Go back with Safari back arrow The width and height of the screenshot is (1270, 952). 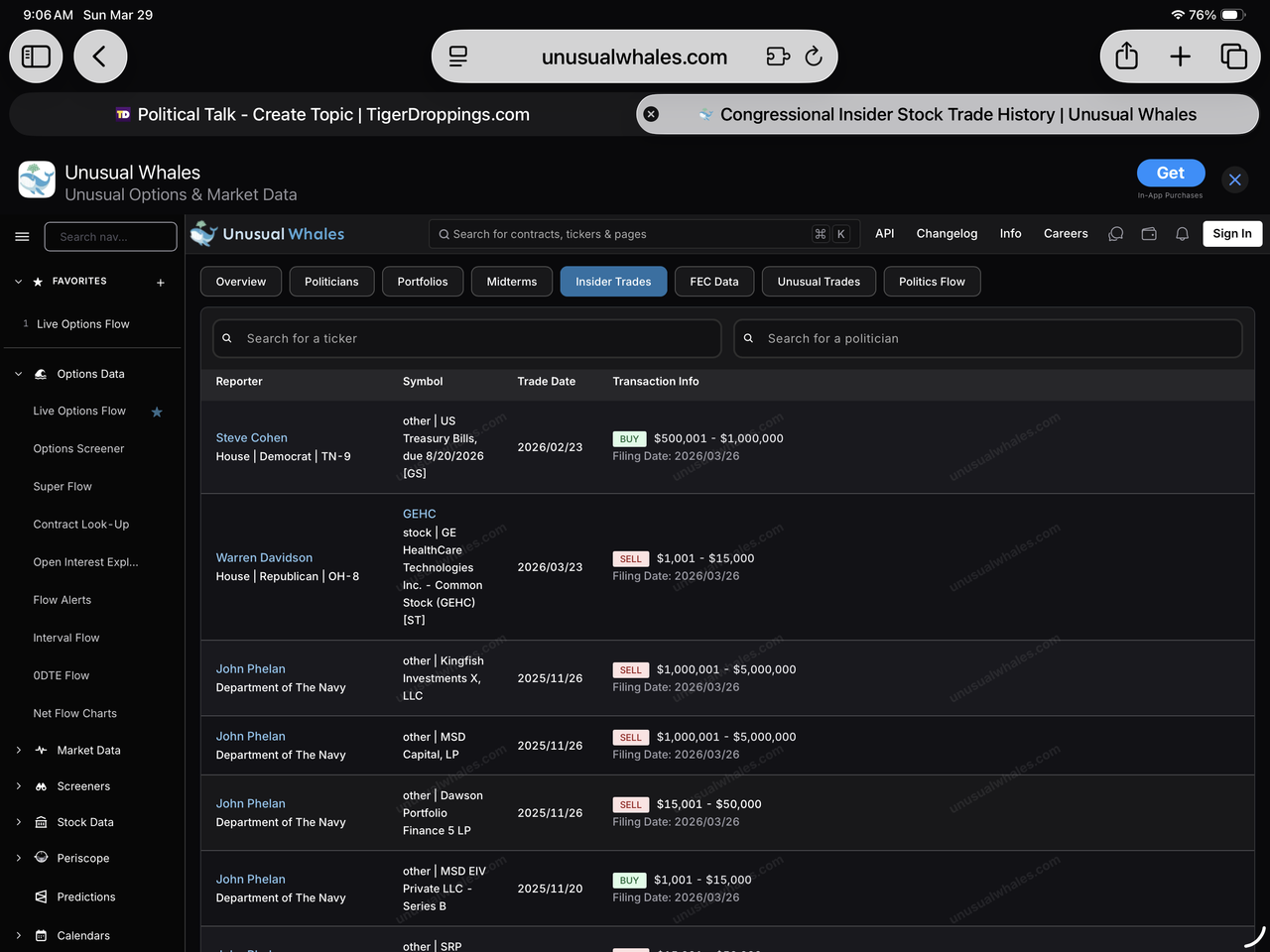(x=99, y=57)
